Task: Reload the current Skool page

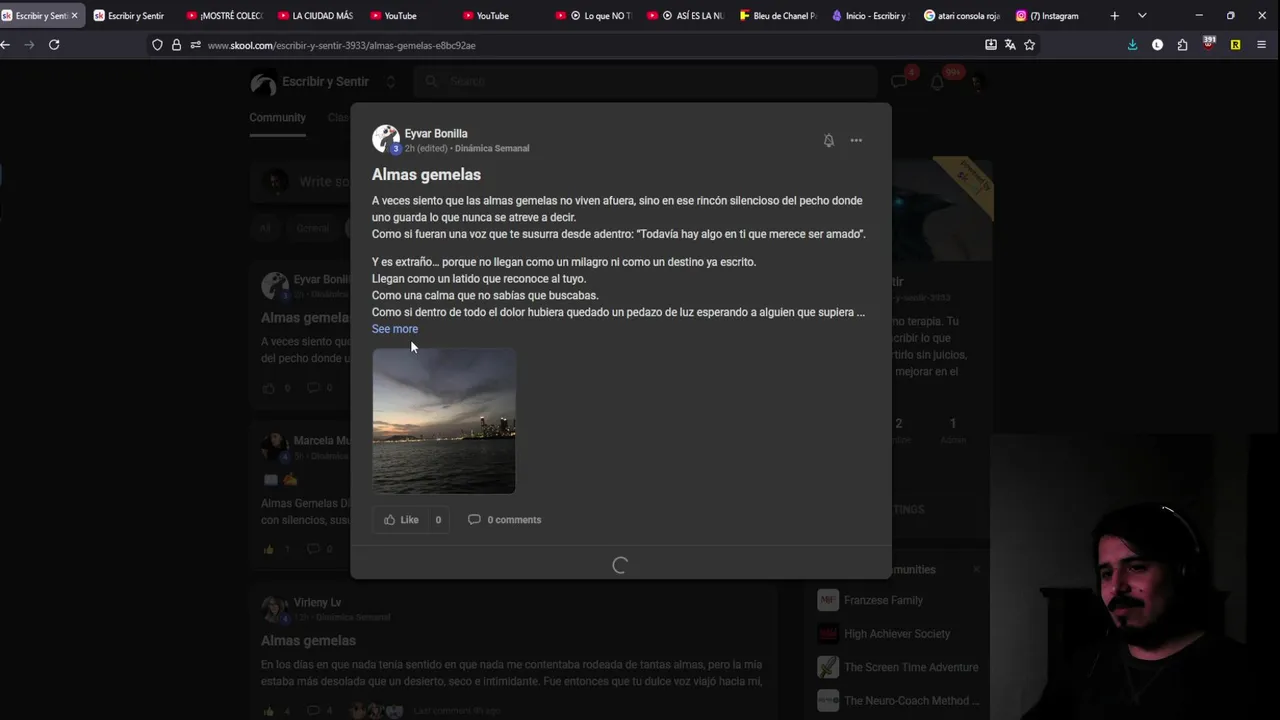Action: pos(54,45)
